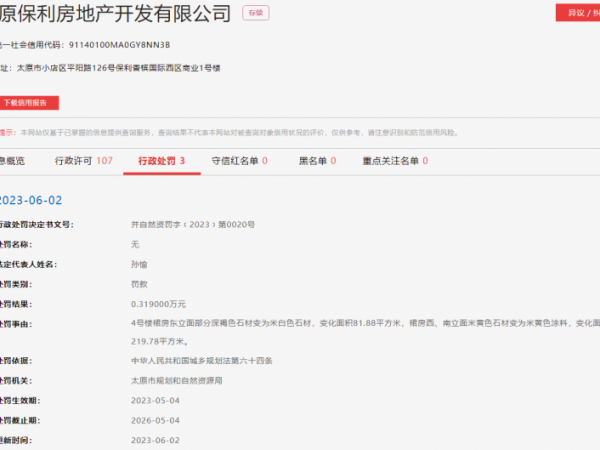Click the penalty basis 中华人民共和国城乡规划法第六十四条
This screenshot has height=450, width=600.
click(x=201, y=360)
